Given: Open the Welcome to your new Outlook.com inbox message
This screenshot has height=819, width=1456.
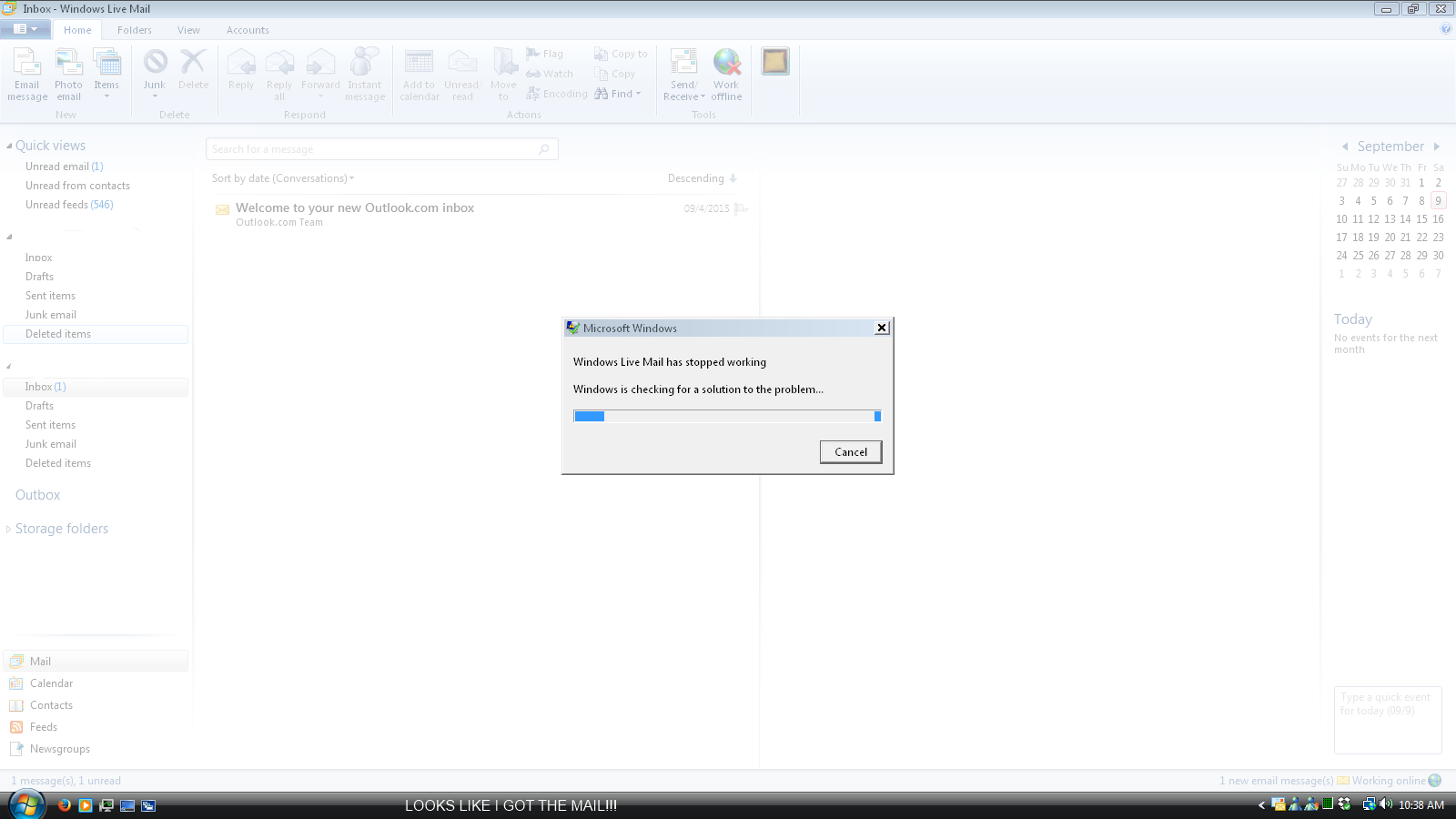Looking at the screenshot, I should pyautogui.click(x=482, y=214).
